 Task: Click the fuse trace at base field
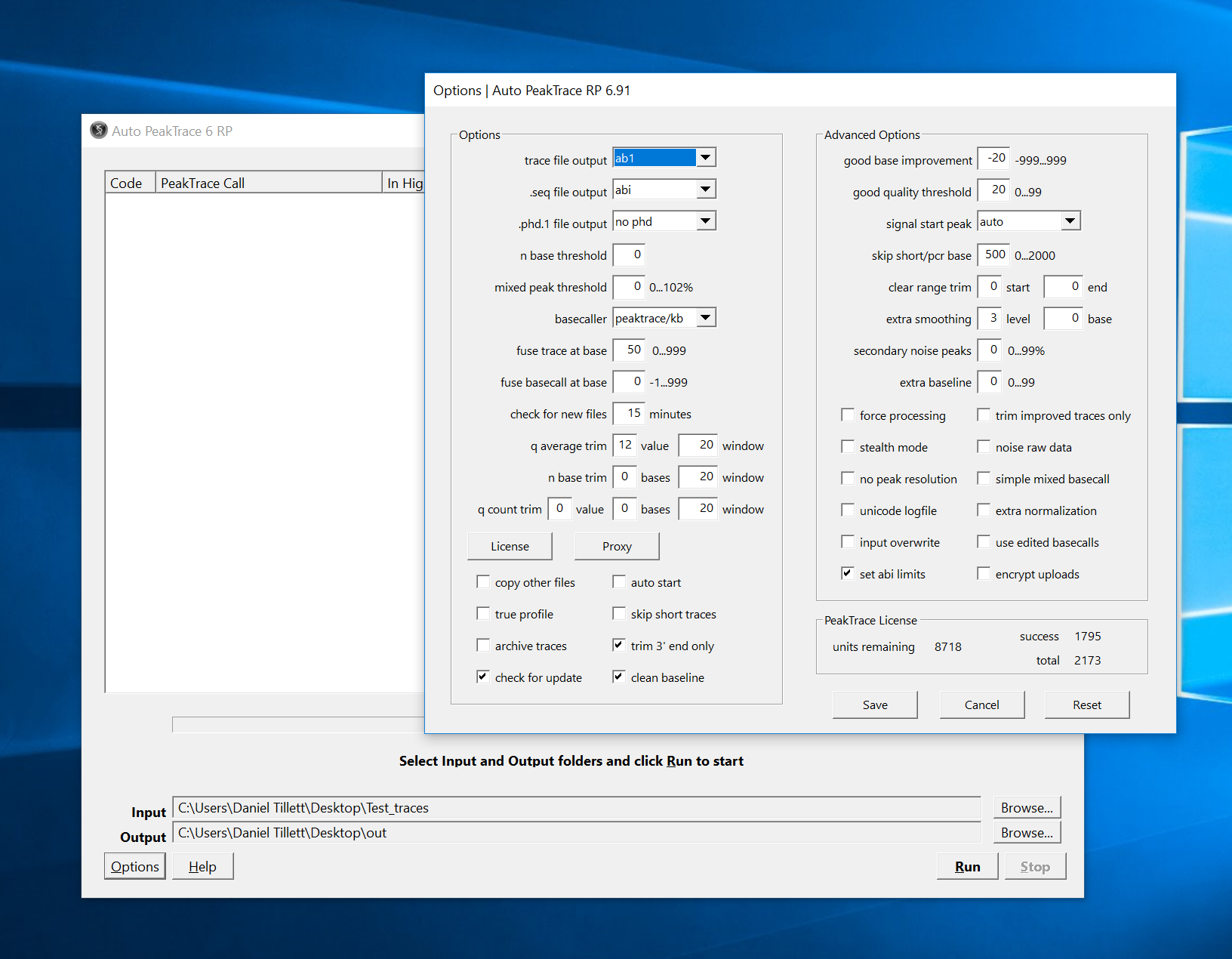click(x=629, y=350)
